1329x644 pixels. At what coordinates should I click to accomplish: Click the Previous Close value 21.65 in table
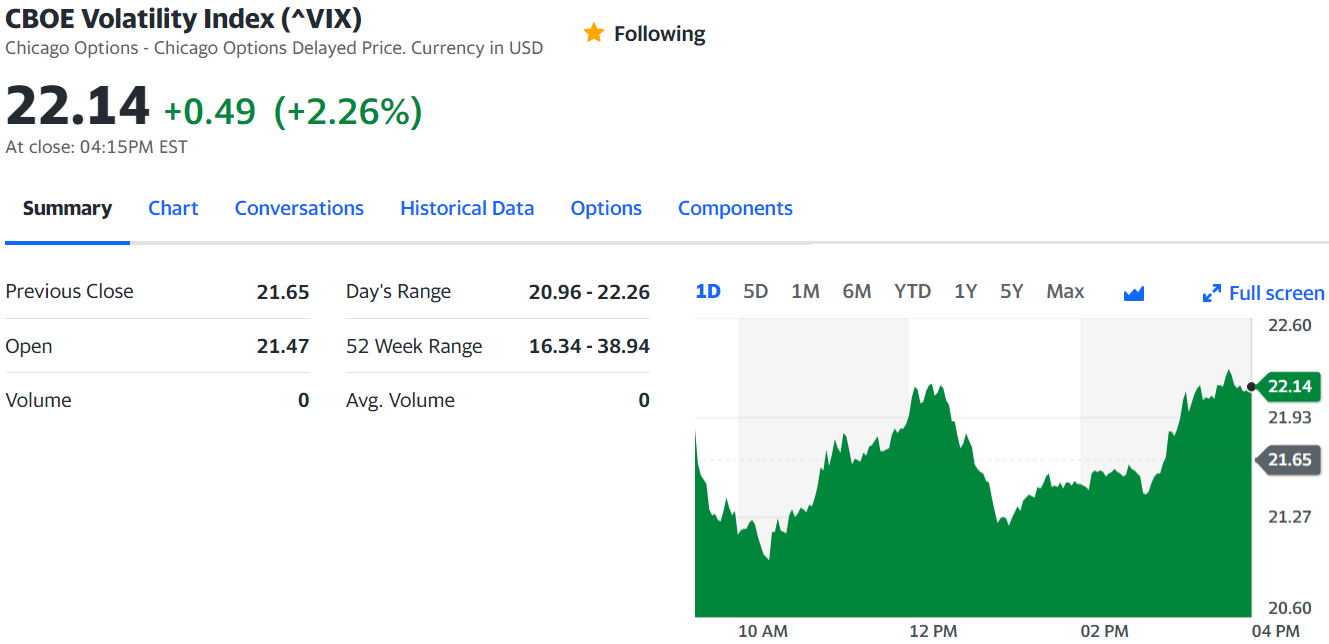283,292
